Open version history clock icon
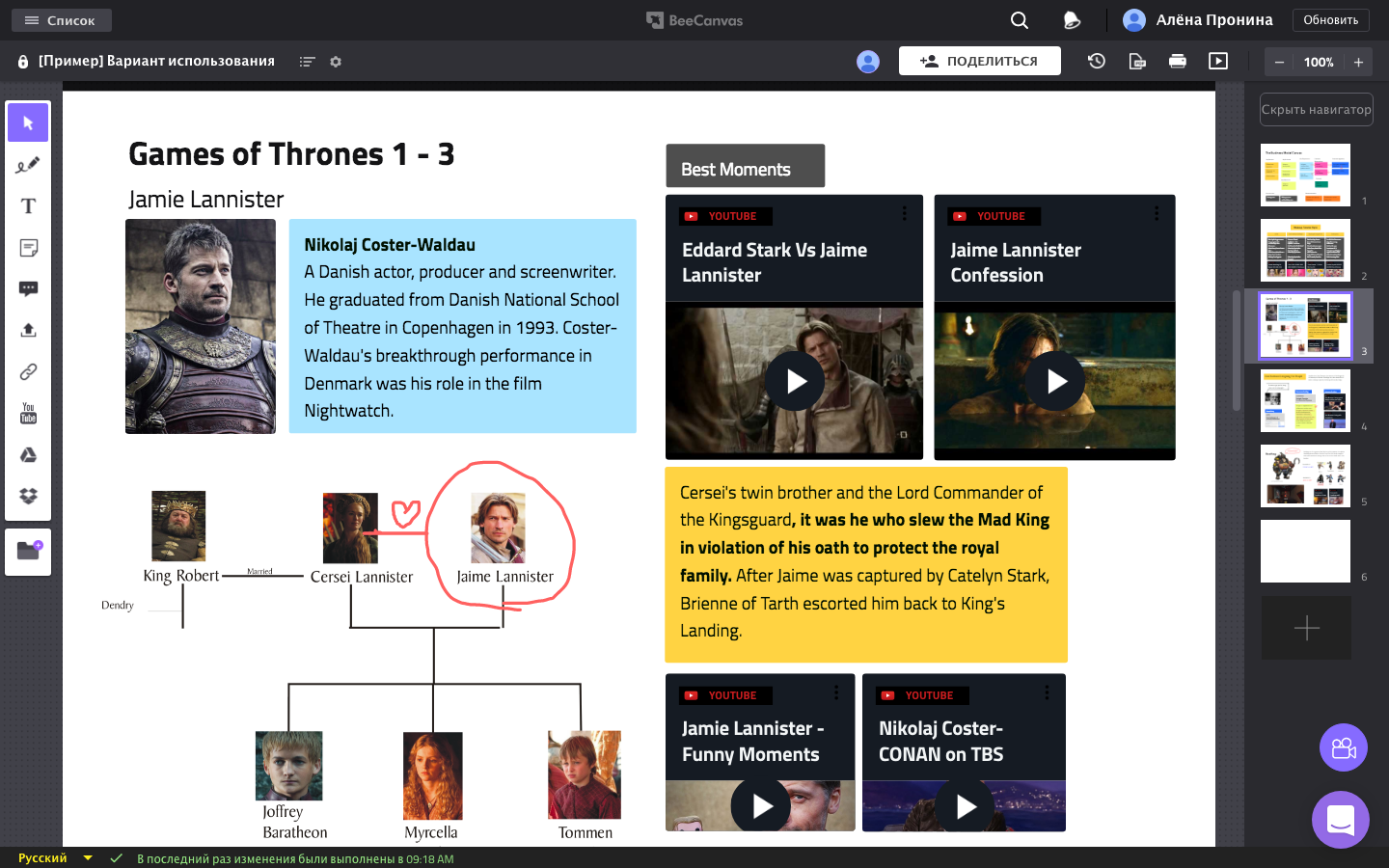Viewport: 1389px width, 868px height. pyautogui.click(x=1097, y=61)
